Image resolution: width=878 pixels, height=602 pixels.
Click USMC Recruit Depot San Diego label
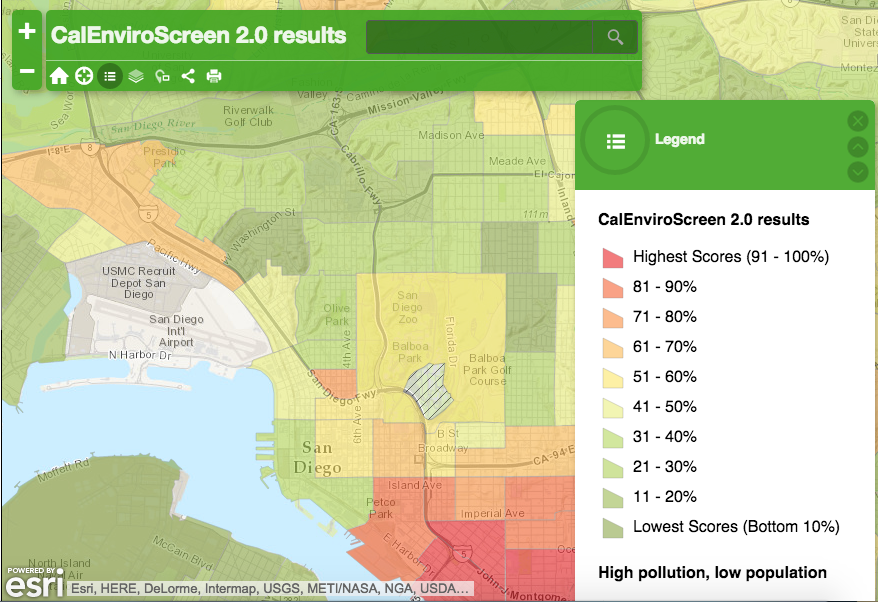(138, 282)
